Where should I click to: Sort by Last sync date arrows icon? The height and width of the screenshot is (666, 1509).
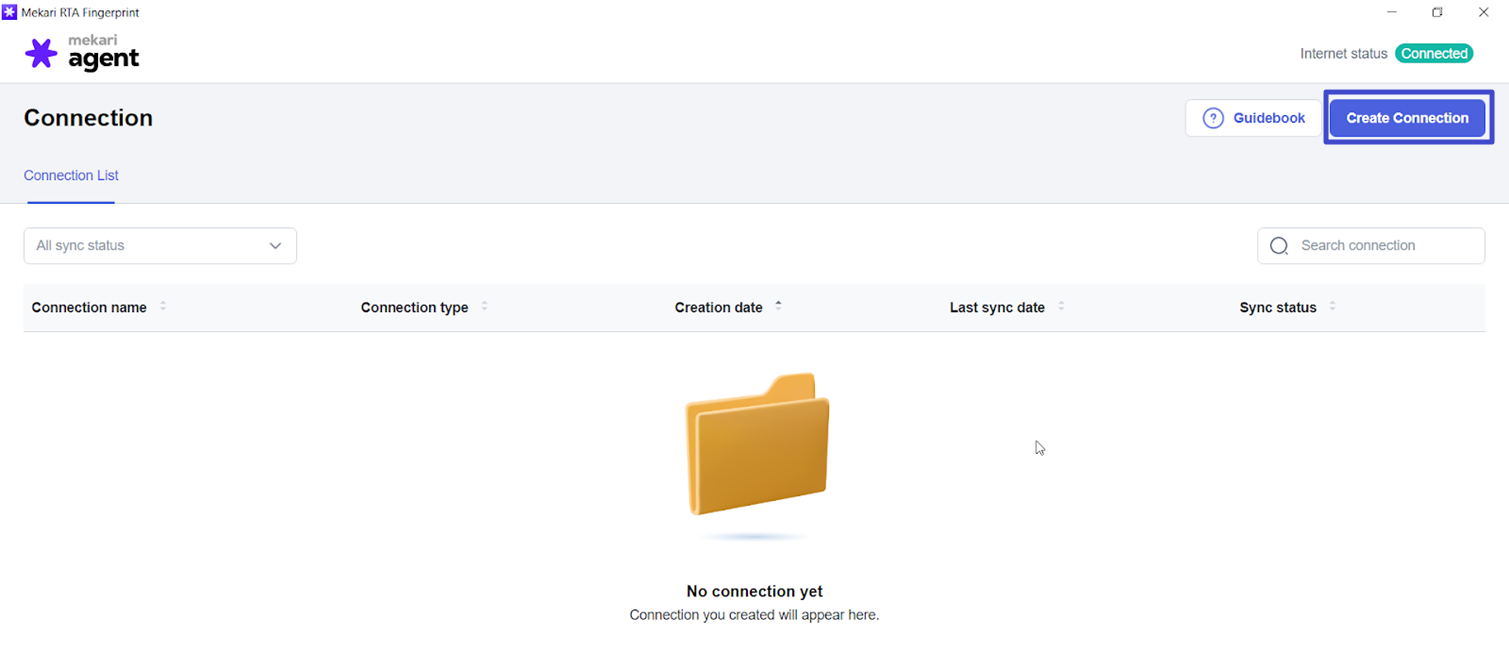point(1061,306)
